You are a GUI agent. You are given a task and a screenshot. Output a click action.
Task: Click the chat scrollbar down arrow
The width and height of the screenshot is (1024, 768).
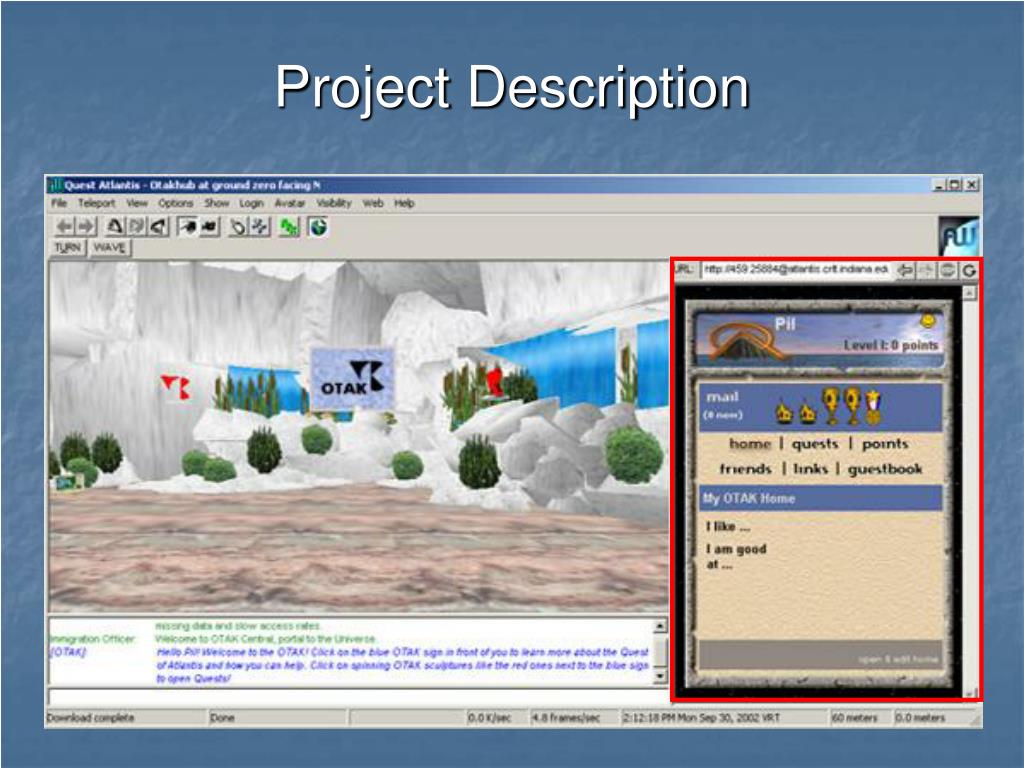pos(660,677)
